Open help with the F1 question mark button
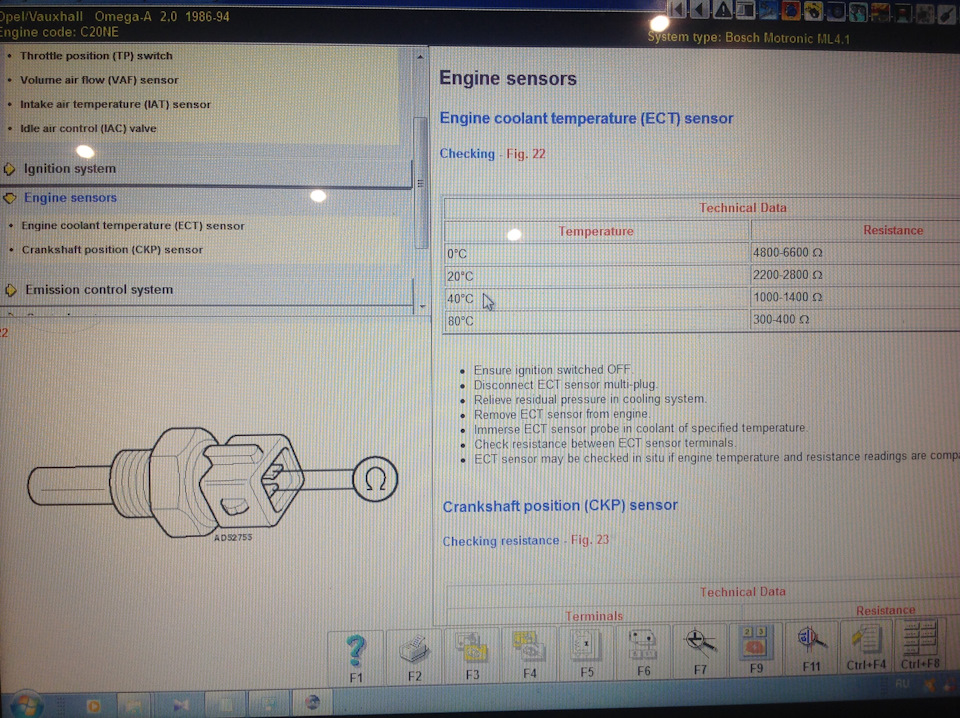The height and width of the screenshot is (718, 960). [x=356, y=657]
